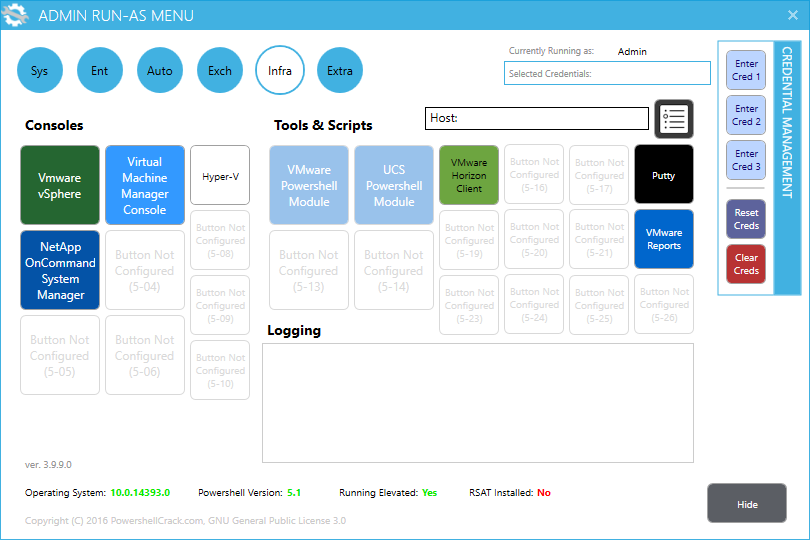Click unconfigured button 5-23
Viewport: 810px width, 540px height.
coord(469,305)
